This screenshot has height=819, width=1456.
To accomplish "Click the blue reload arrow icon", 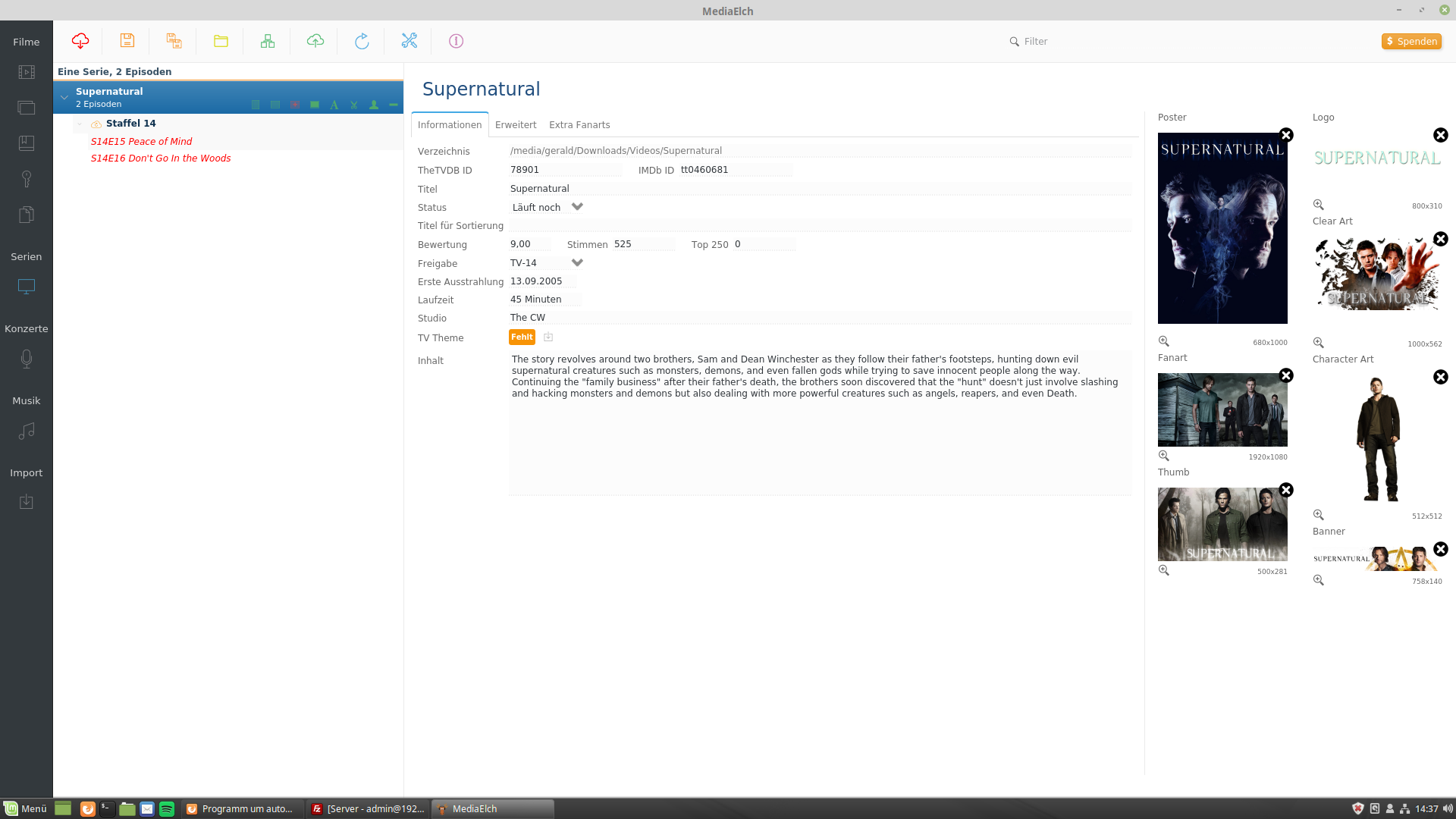I will point(362,41).
